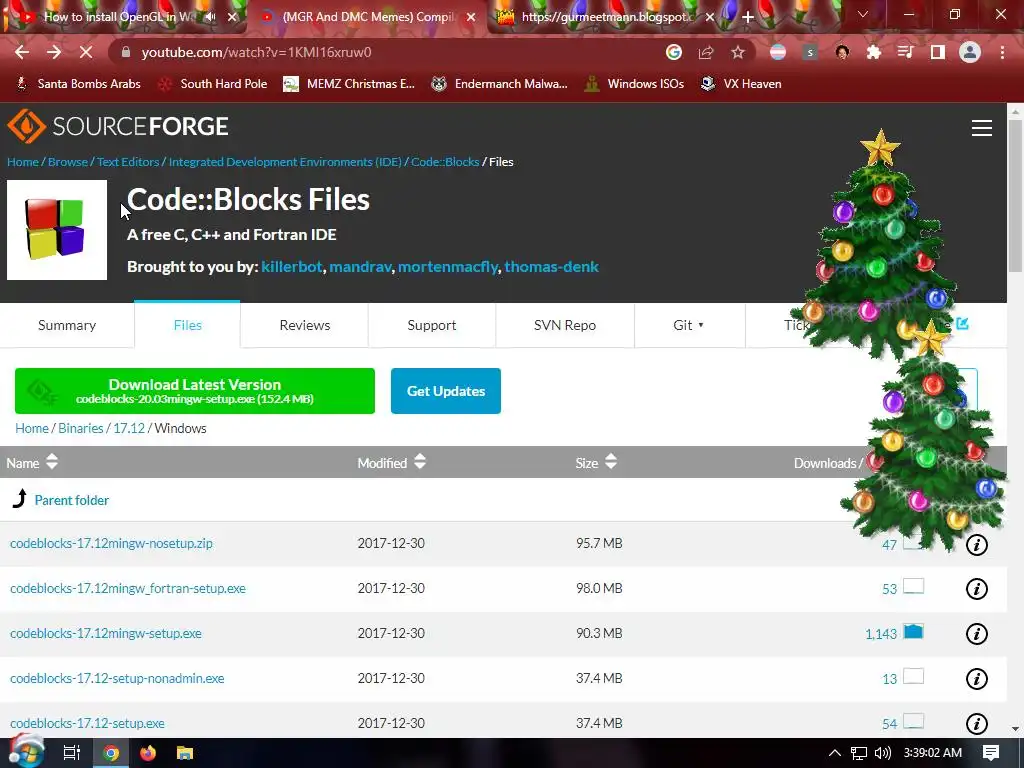This screenshot has width=1024, height=768.
Task: Open the killerbot author profile
Action: coord(291,266)
